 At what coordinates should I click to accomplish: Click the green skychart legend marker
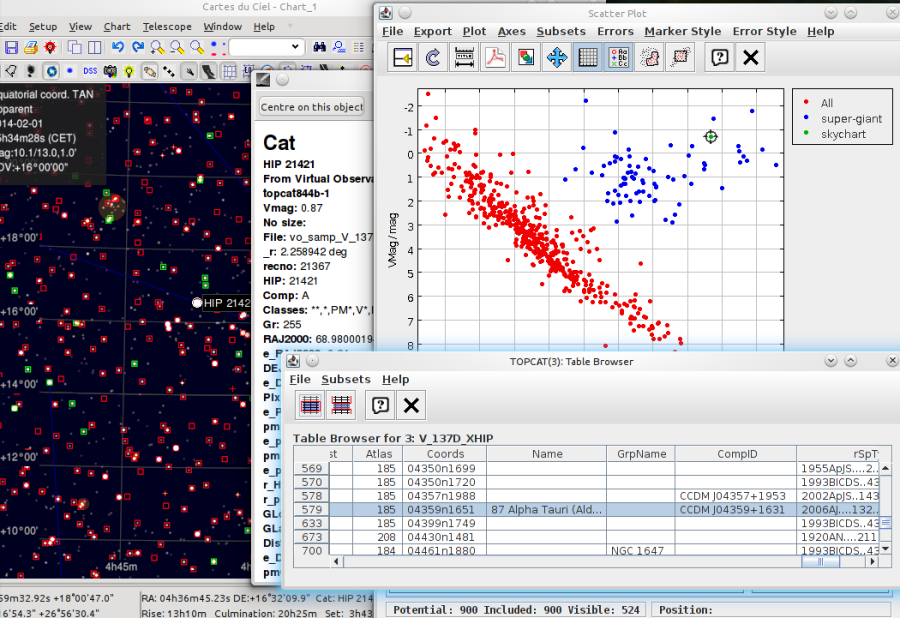806,134
